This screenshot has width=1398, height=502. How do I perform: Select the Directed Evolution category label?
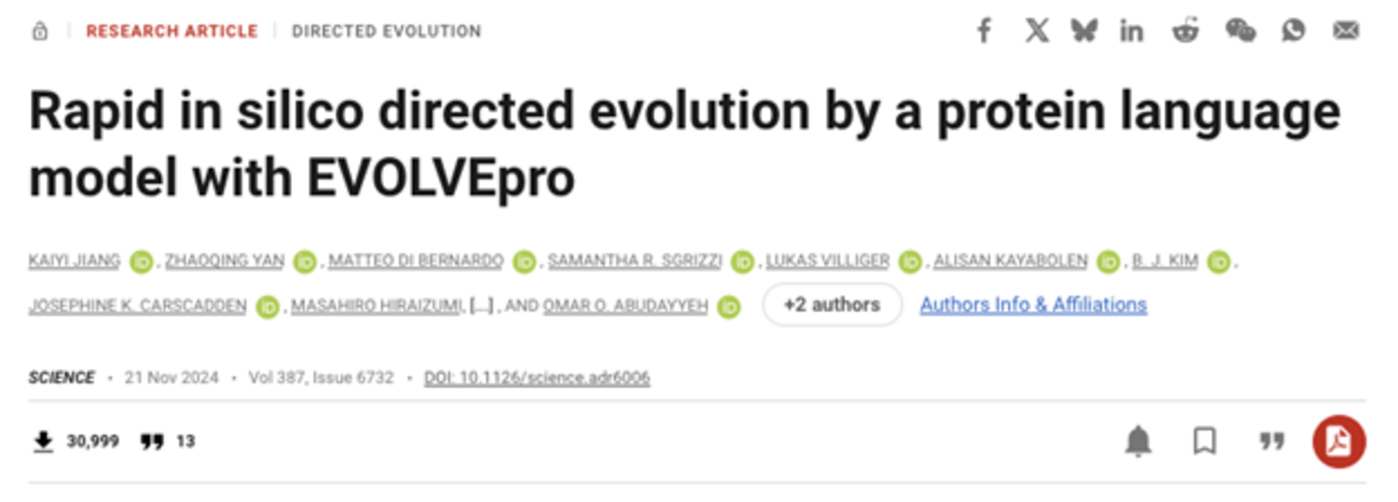[386, 31]
